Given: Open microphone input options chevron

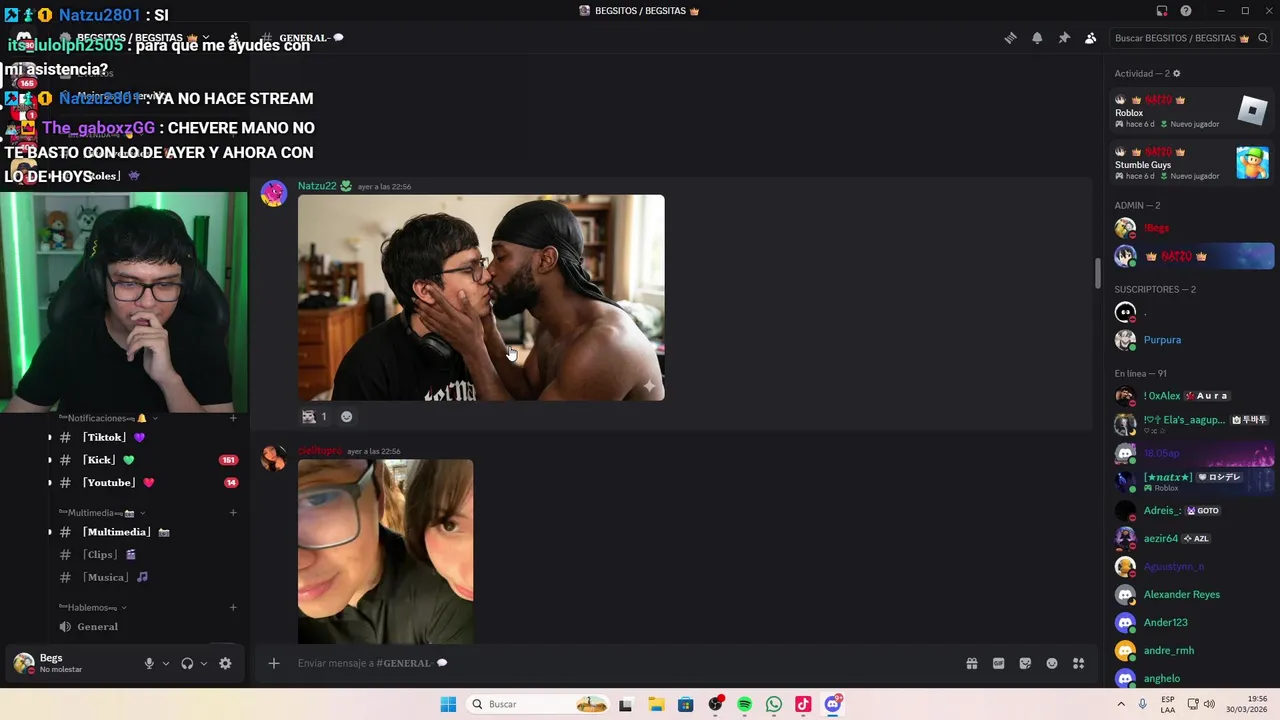Looking at the screenshot, I should 166,663.
